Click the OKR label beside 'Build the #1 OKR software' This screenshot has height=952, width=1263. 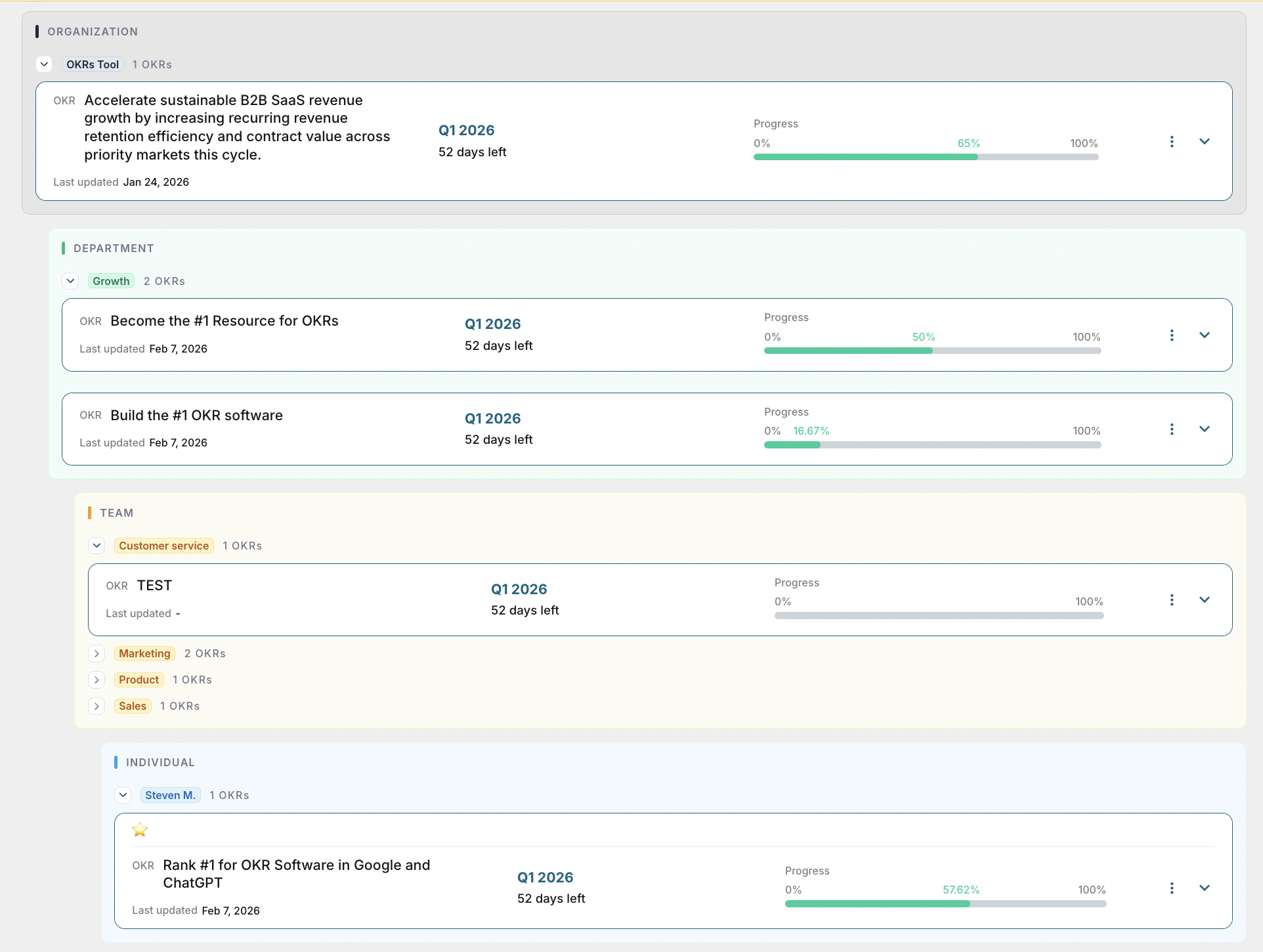(91, 415)
